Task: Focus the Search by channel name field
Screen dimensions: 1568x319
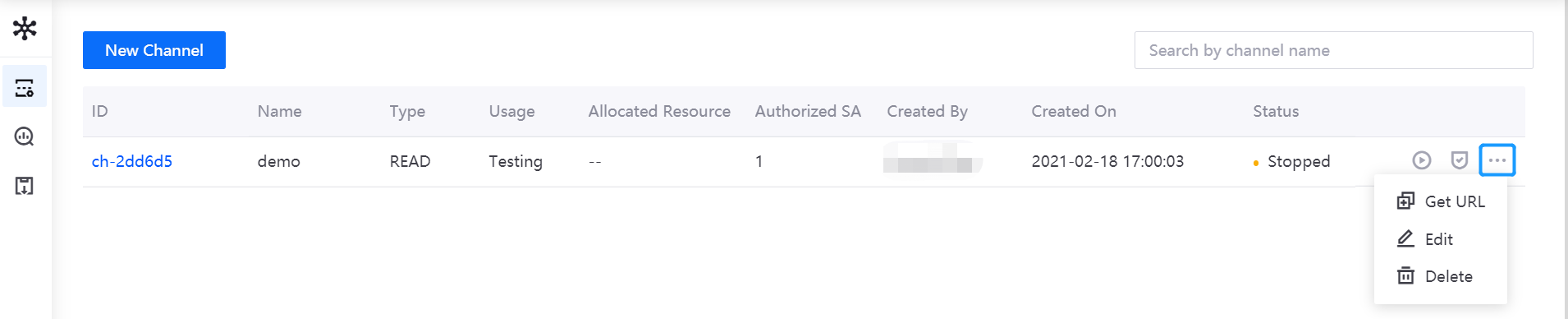Action: tap(1333, 50)
